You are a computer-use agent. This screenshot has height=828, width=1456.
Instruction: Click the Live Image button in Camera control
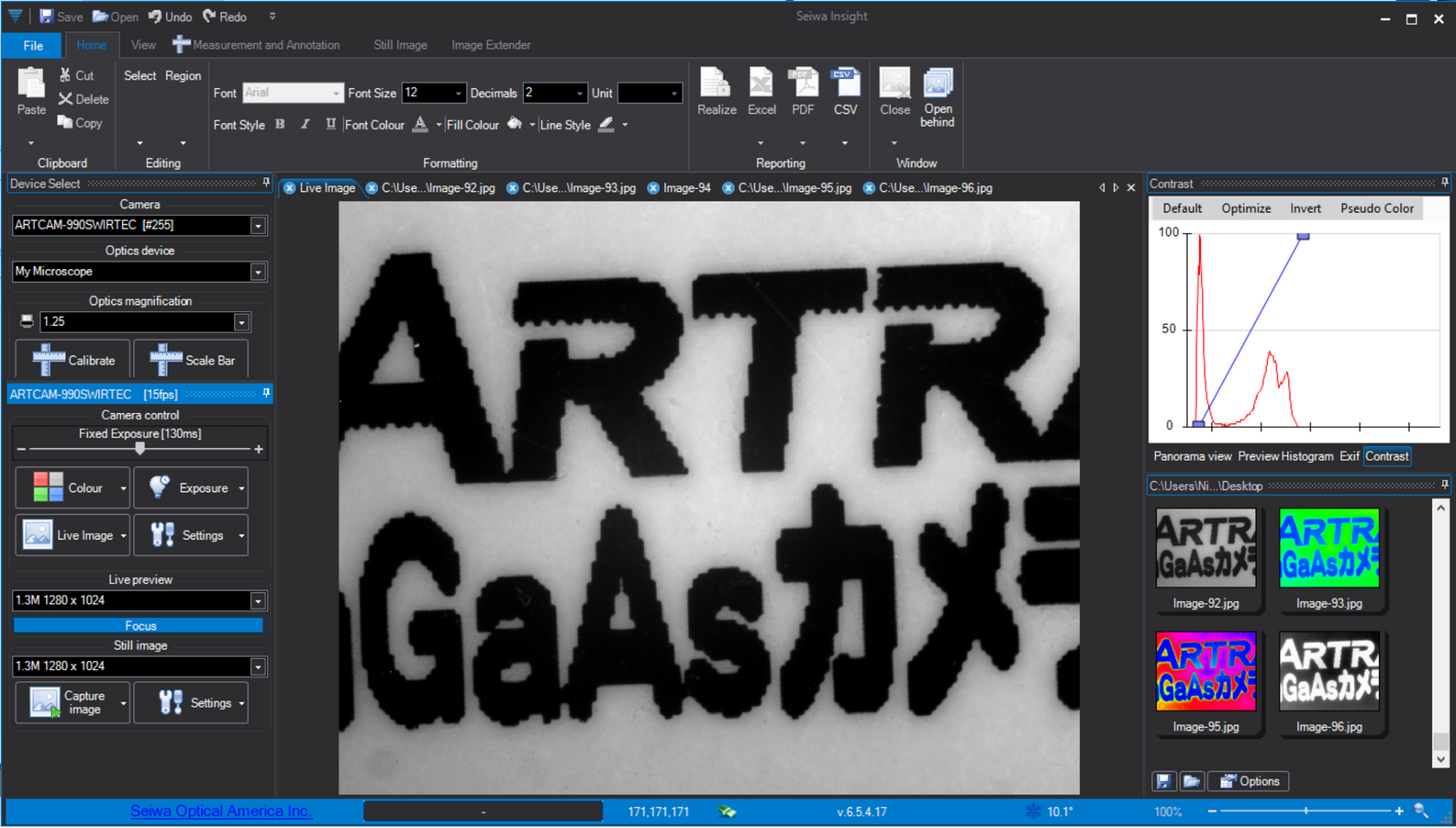pos(72,535)
